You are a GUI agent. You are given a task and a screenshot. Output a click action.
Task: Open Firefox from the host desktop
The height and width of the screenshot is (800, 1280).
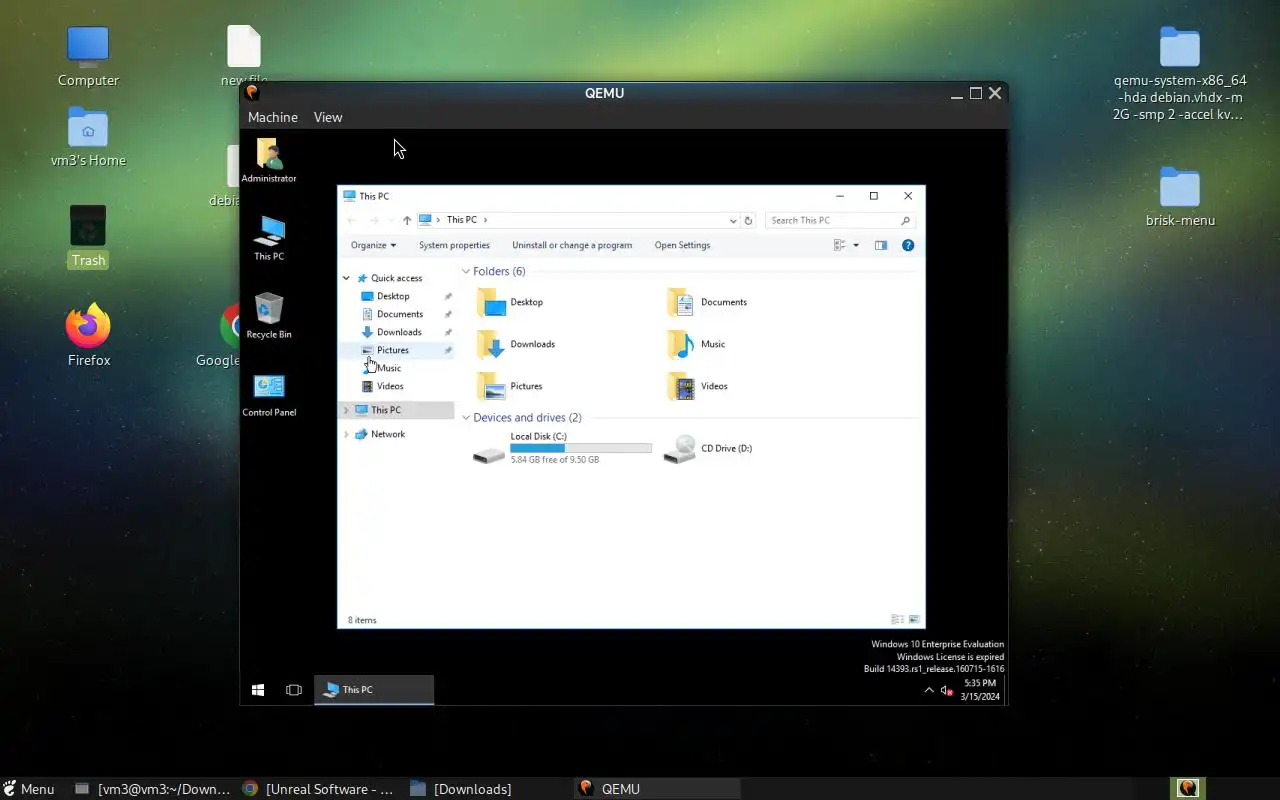pyautogui.click(x=89, y=335)
